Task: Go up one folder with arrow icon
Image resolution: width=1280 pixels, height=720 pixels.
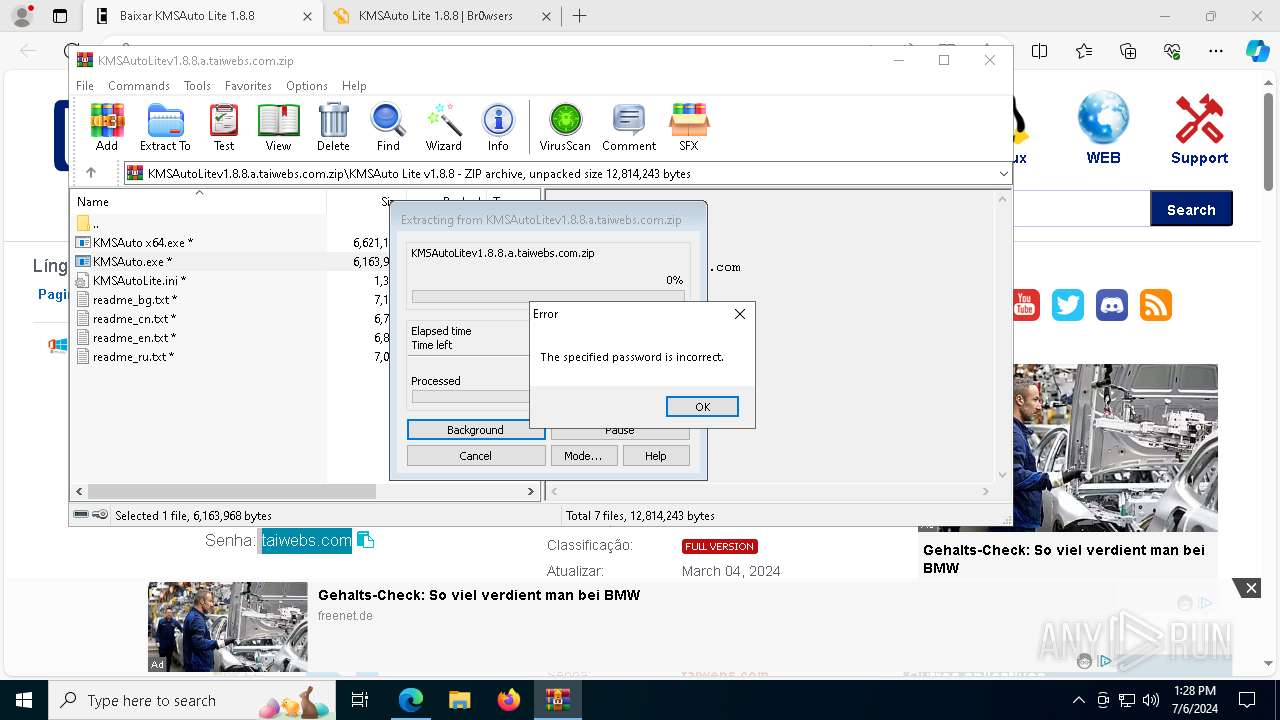Action: pyautogui.click(x=91, y=173)
